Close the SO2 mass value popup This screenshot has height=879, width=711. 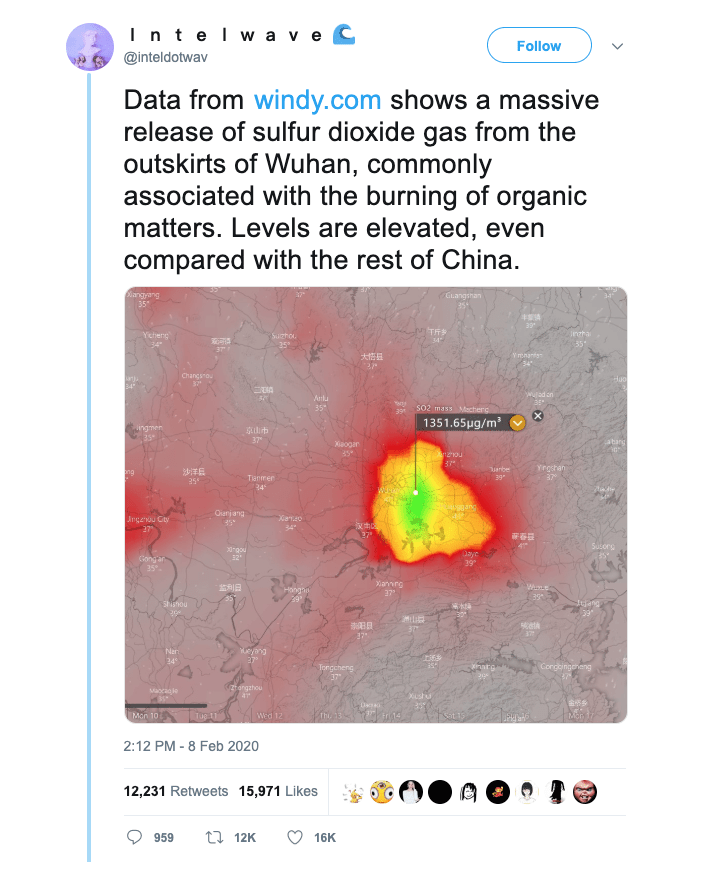point(538,415)
